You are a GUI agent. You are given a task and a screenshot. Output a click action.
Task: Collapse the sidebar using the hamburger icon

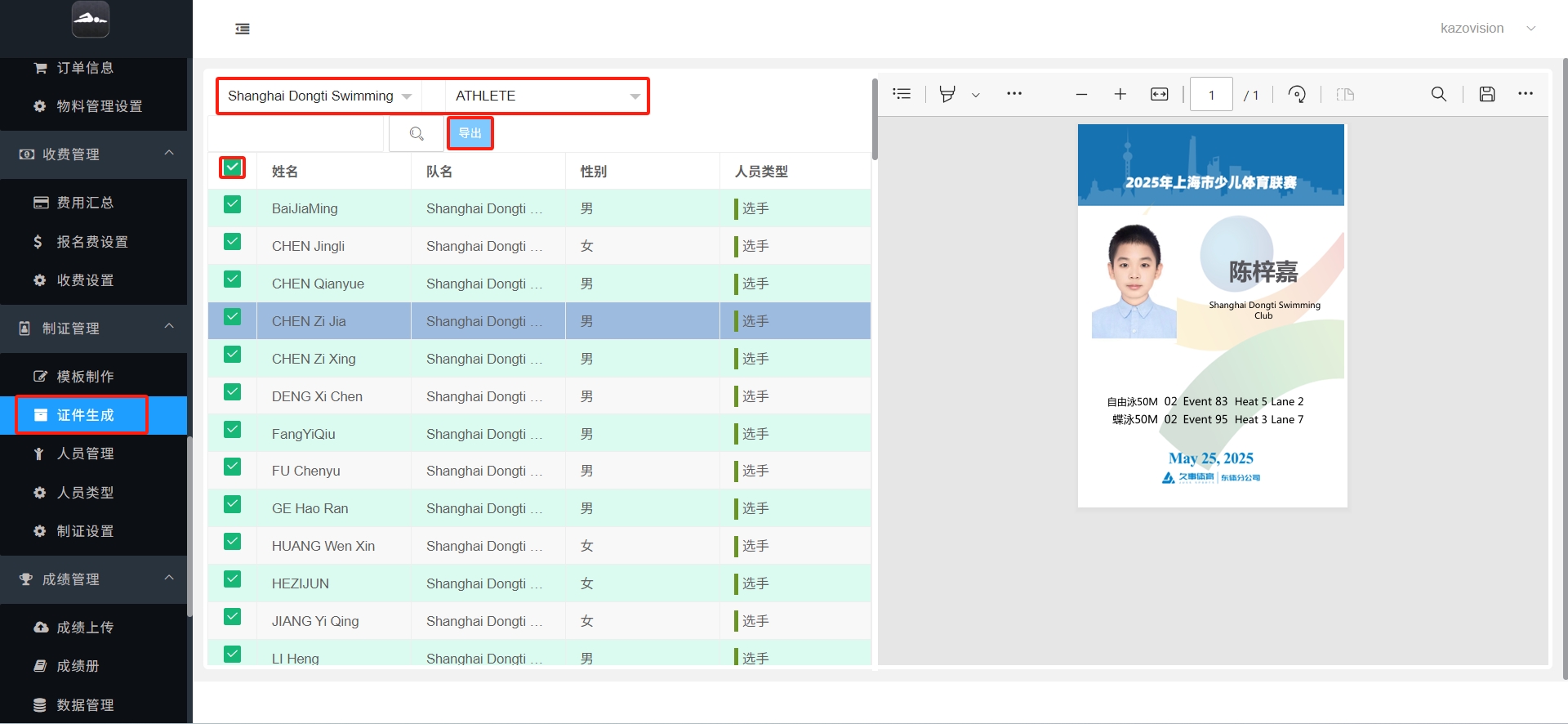point(243,29)
